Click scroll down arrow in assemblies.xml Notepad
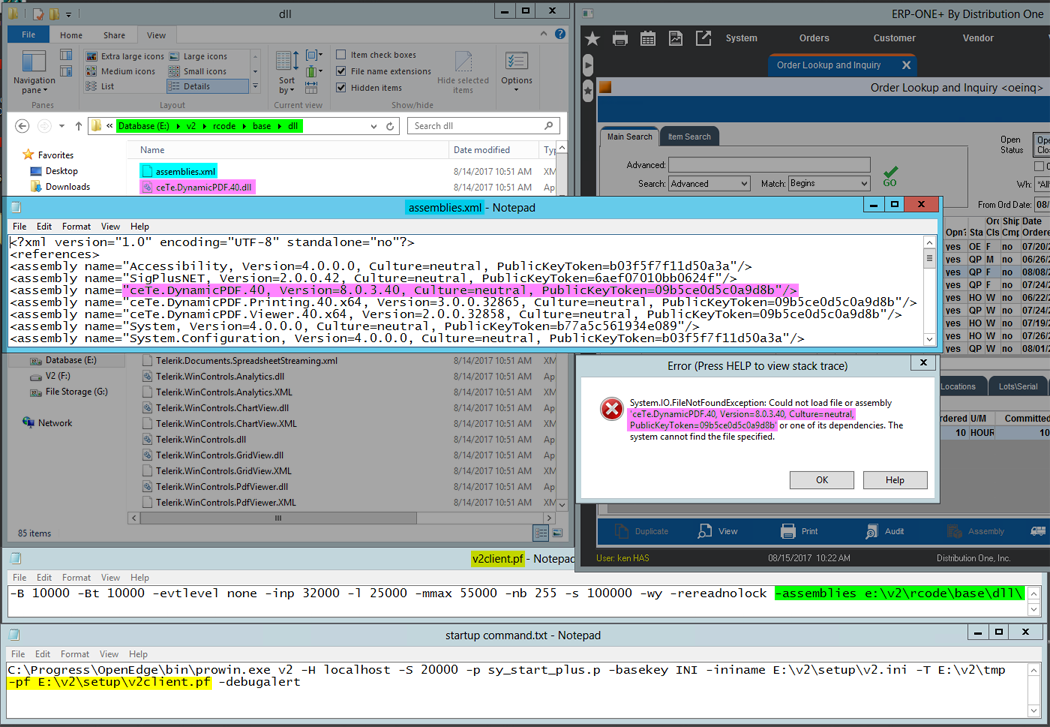This screenshot has width=1050, height=727. (x=929, y=339)
